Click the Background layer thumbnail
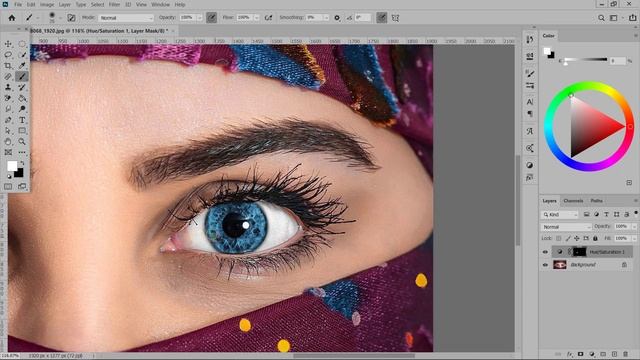Viewport: 640px width, 360px height. (x=560, y=265)
